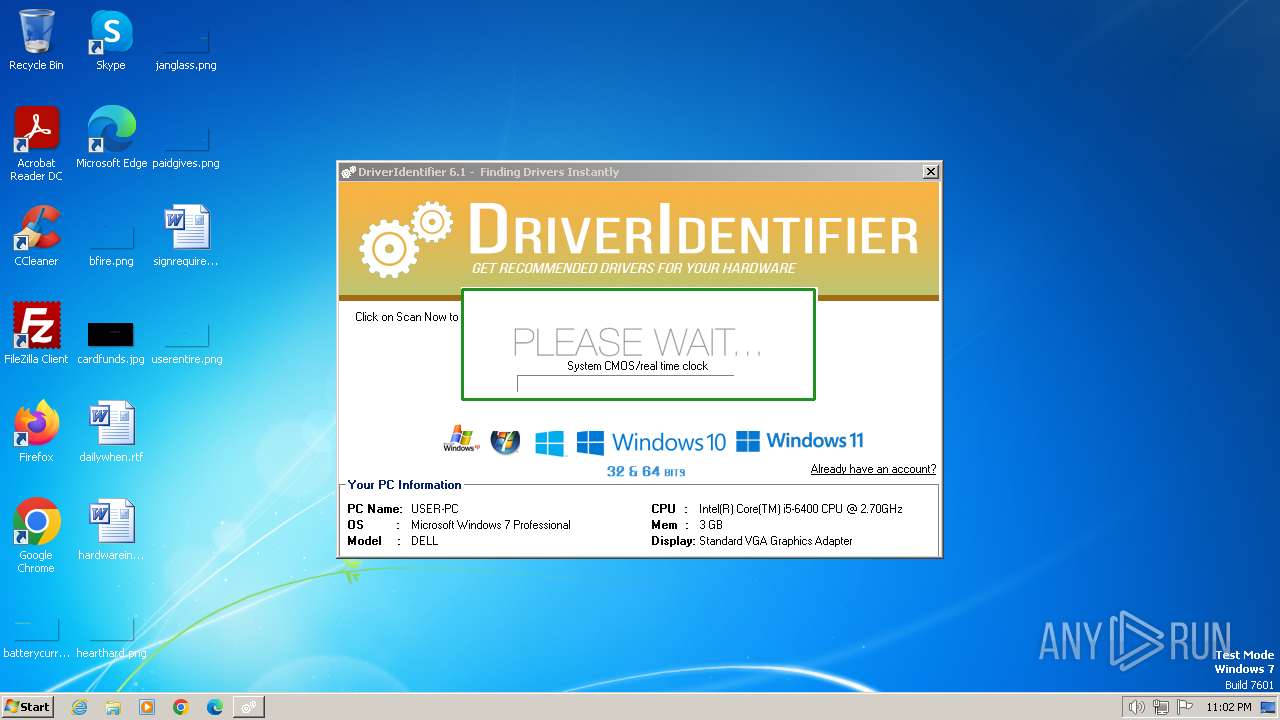Image resolution: width=1280 pixels, height=720 pixels.
Task: Click the Action Center flag icon
Action: [x=1184, y=707]
